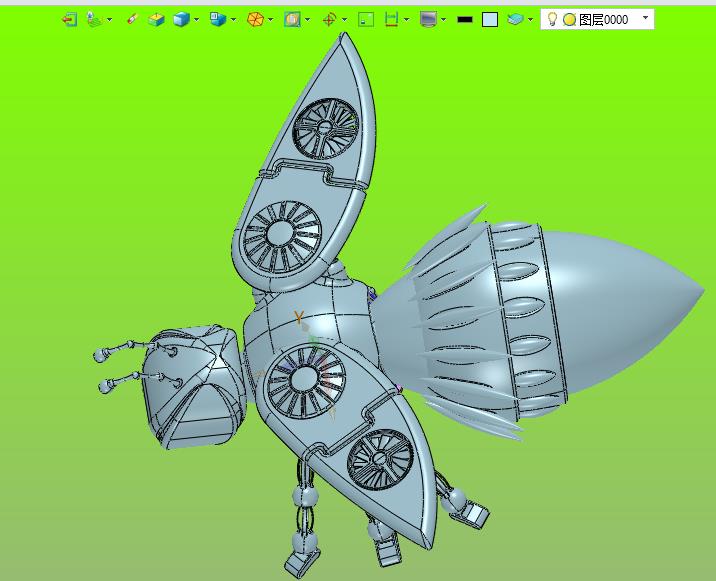Click the blue shaded cube display icon
Screen dimensions: 716x581
click(181, 20)
